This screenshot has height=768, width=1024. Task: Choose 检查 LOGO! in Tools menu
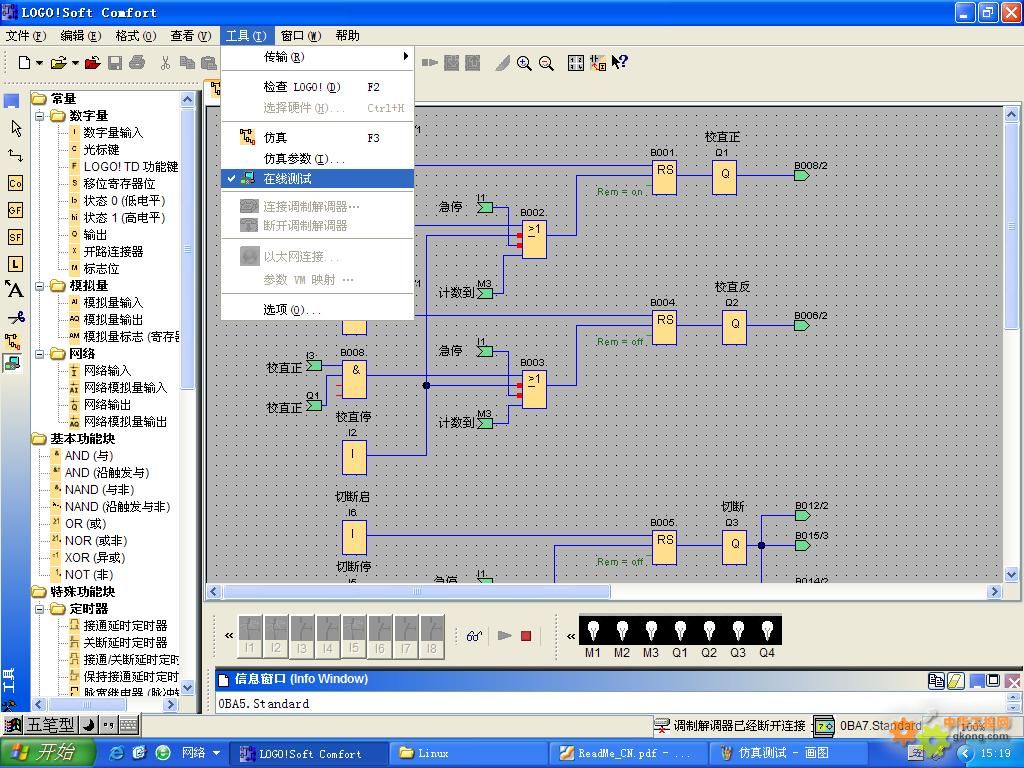click(317, 87)
